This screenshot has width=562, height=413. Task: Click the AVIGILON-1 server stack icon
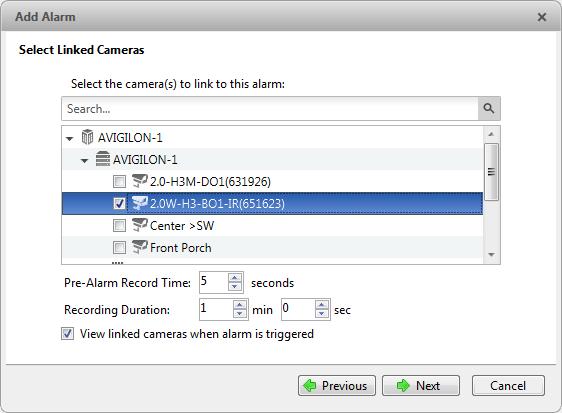coord(103,159)
